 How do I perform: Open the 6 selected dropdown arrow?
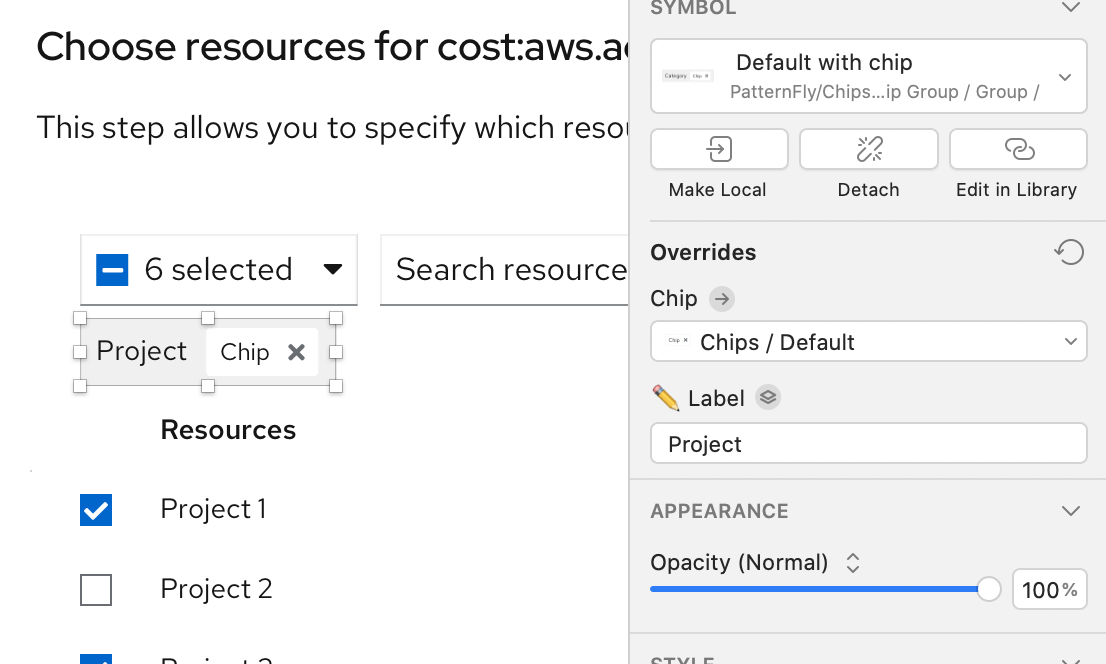[x=333, y=269]
